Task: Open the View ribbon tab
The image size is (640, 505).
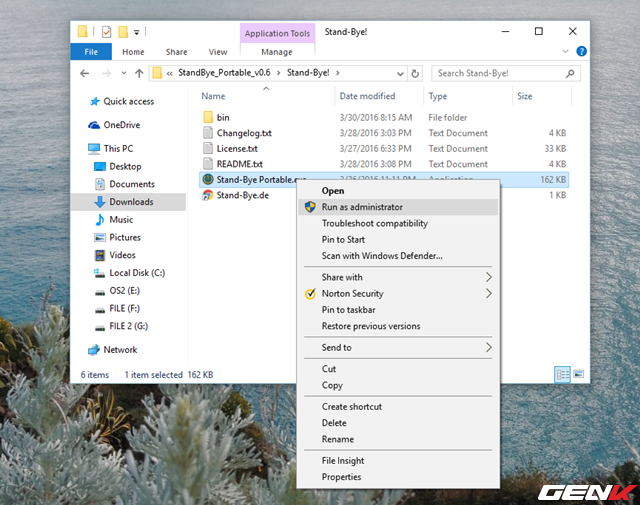Action: [218, 52]
